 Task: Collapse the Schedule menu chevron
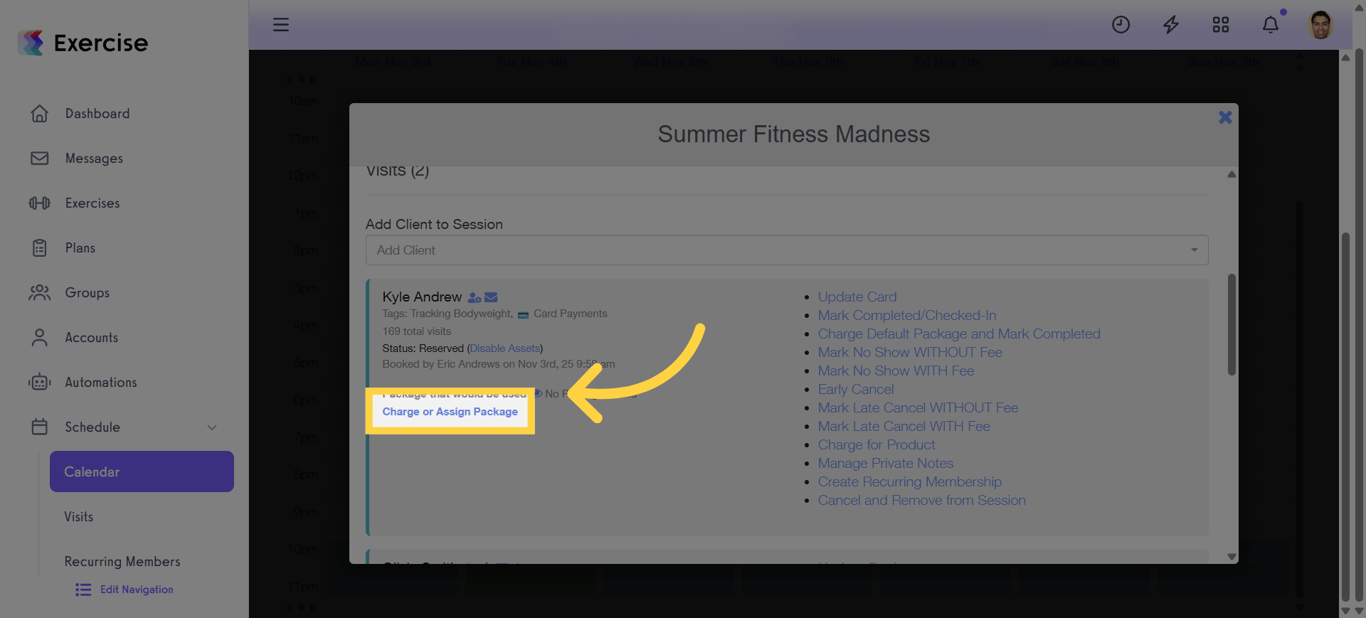pyautogui.click(x=212, y=427)
